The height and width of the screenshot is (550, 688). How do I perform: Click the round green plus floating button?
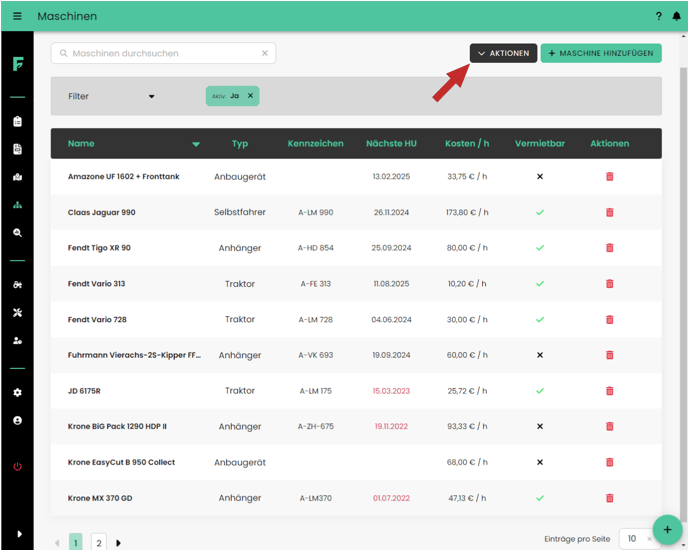(x=667, y=530)
